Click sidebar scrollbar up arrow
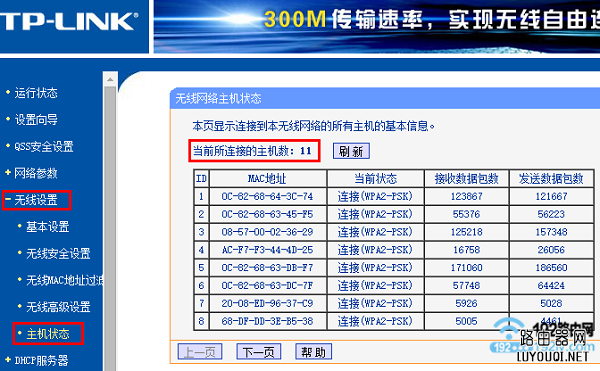The width and height of the screenshot is (600, 371). pos(110,79)
